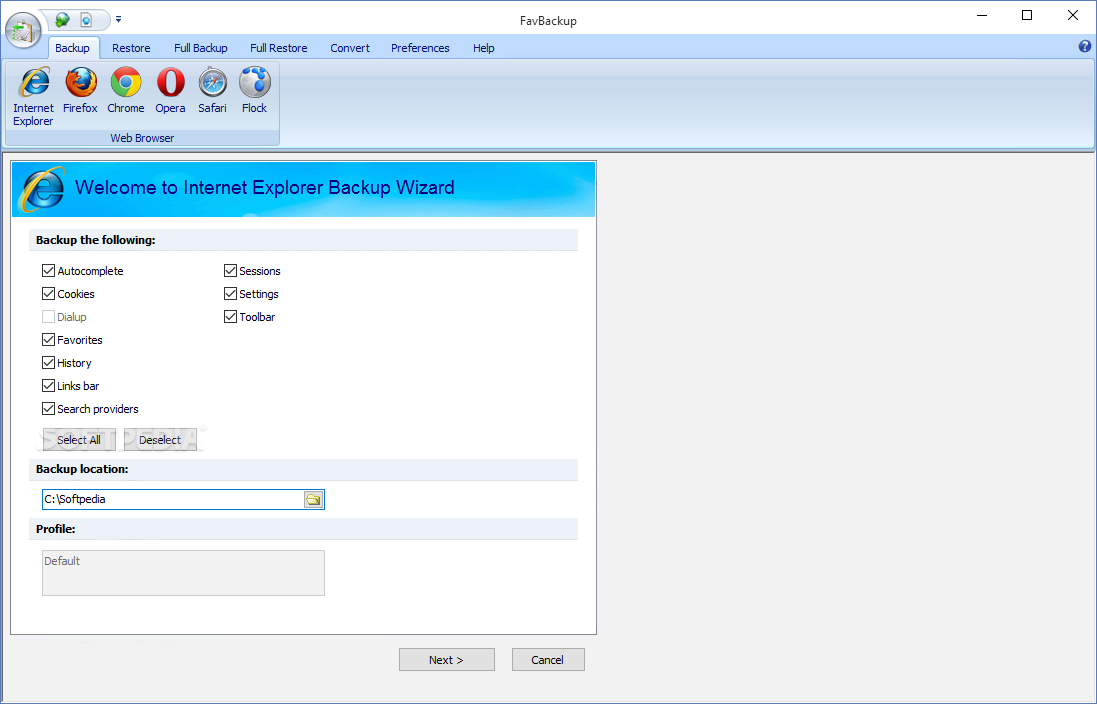Select the Firefox browser icon

coord(80,91)
